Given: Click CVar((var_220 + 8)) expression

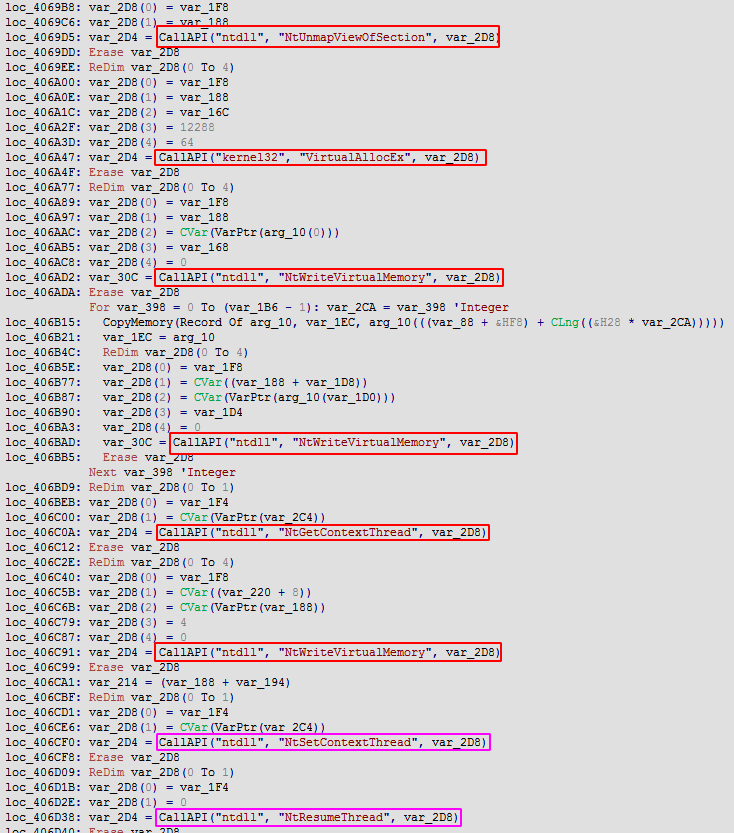Looking at the screenshot, I should pyautogui.click(x=246, y=592).
